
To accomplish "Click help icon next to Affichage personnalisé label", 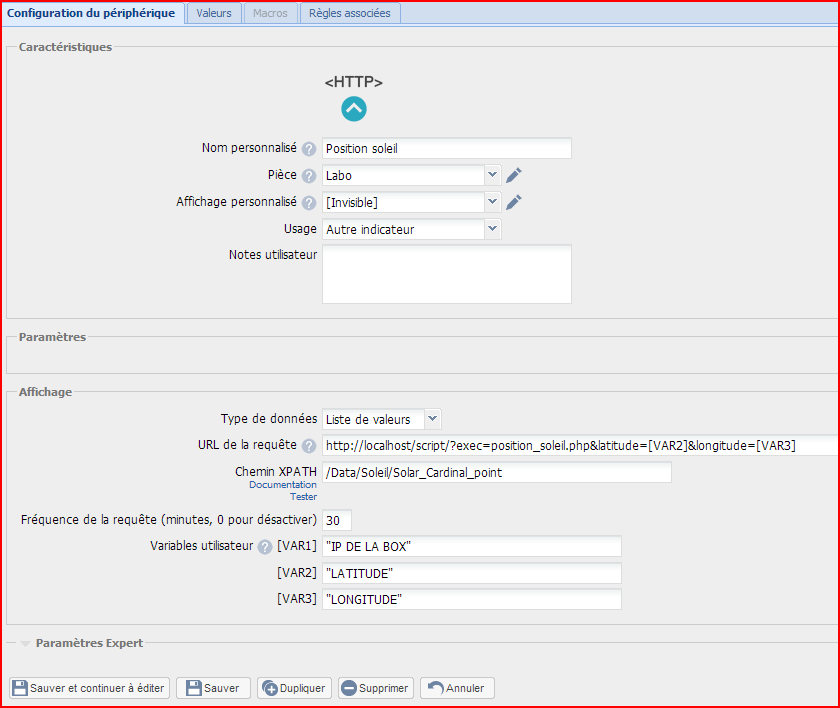I will click(x=309, y=203).
